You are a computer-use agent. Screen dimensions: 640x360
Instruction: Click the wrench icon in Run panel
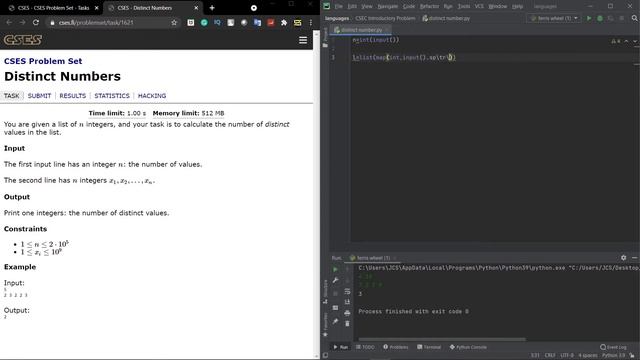335,280
